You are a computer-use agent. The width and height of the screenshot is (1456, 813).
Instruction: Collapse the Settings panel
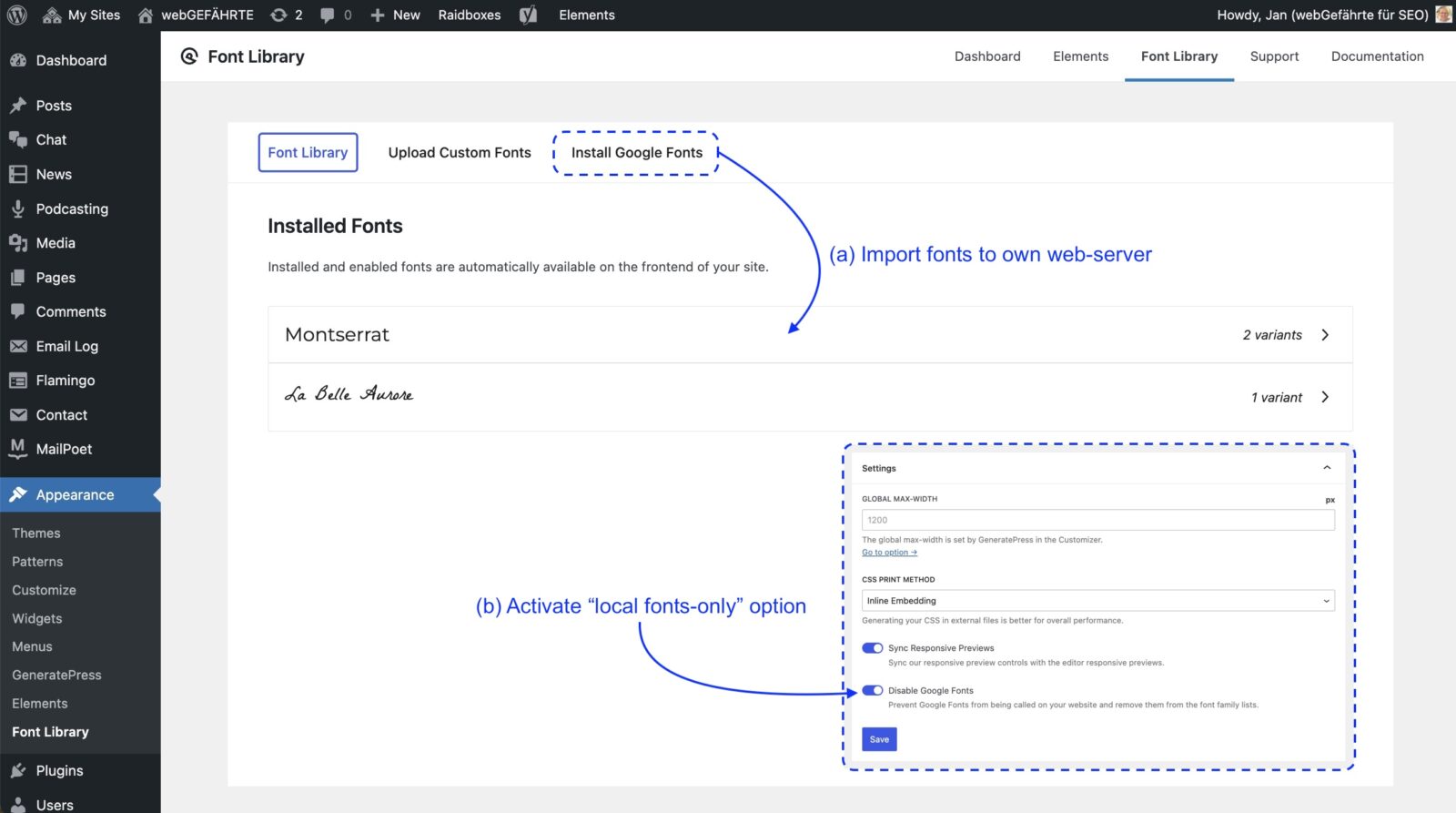click(x=1327, y=468)
